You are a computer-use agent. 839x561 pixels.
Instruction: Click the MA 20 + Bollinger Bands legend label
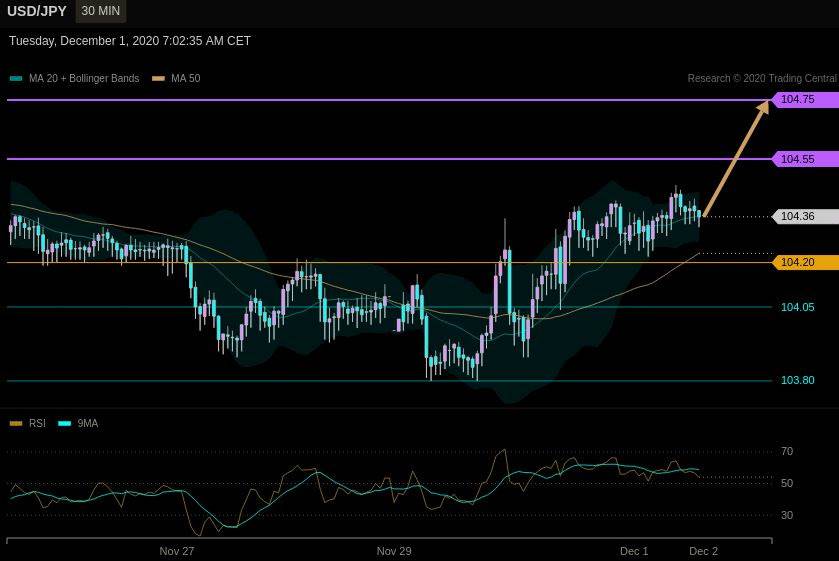point(84,78)
